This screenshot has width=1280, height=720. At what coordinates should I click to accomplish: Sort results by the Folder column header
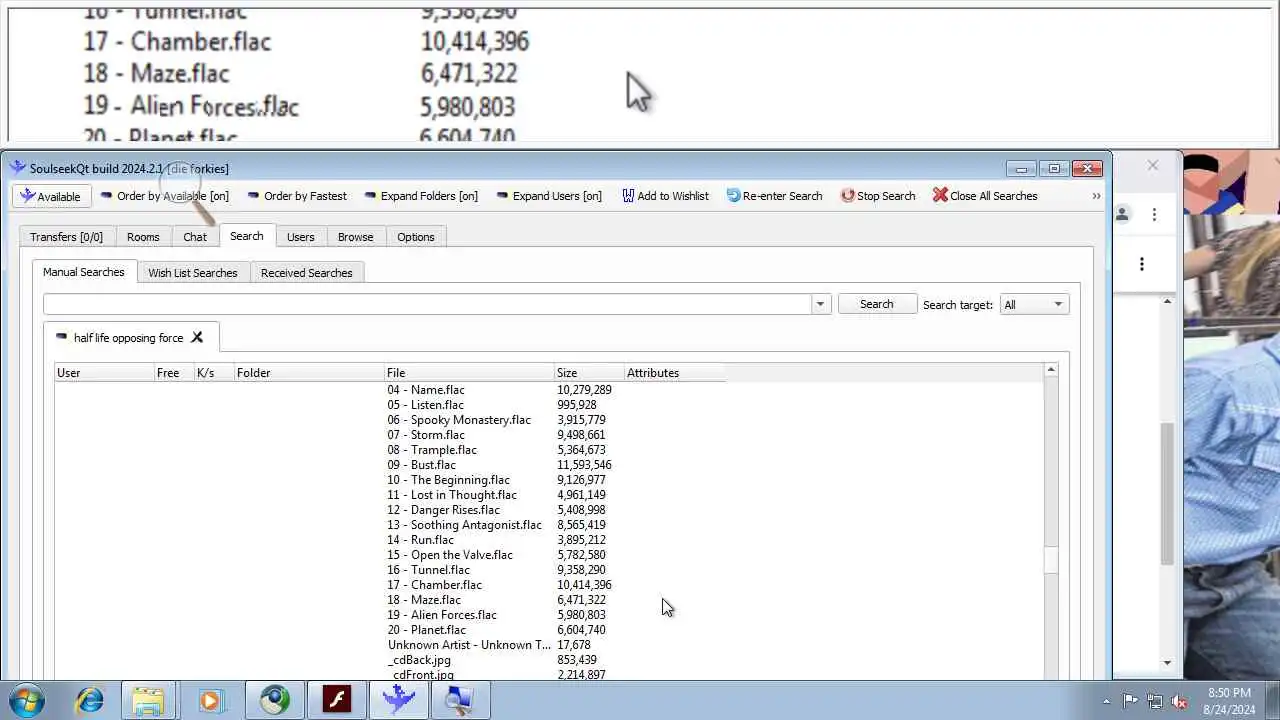310,373
